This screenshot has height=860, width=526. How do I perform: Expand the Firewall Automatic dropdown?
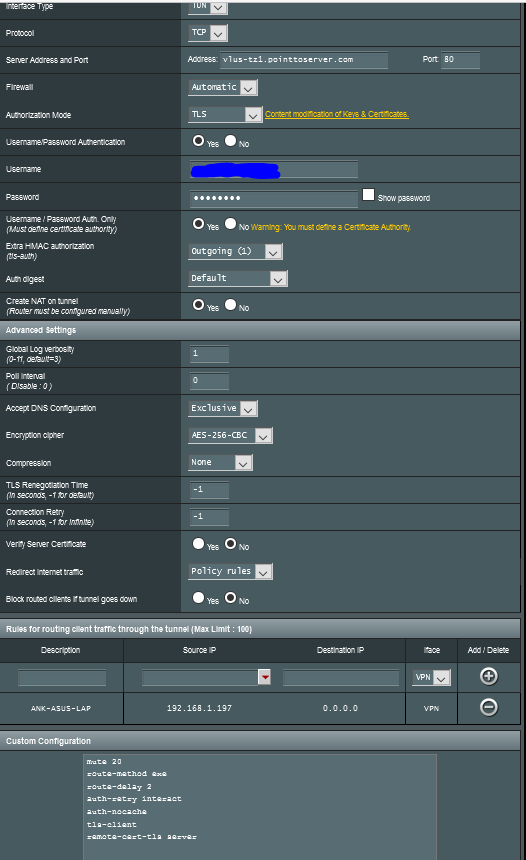[223, 87]
